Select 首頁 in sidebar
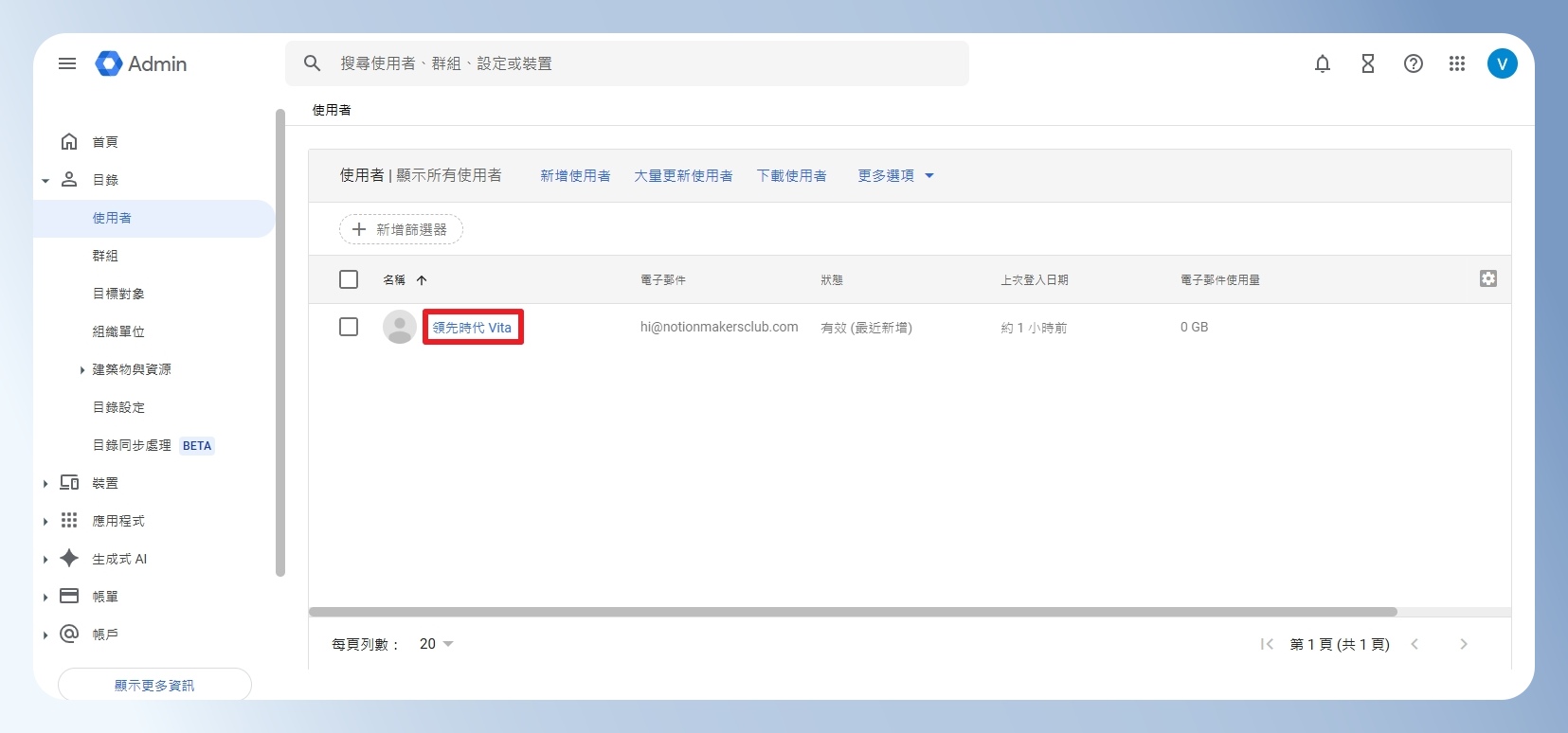The height and width of the screenshot is (733, 1568). click(105, 142)
